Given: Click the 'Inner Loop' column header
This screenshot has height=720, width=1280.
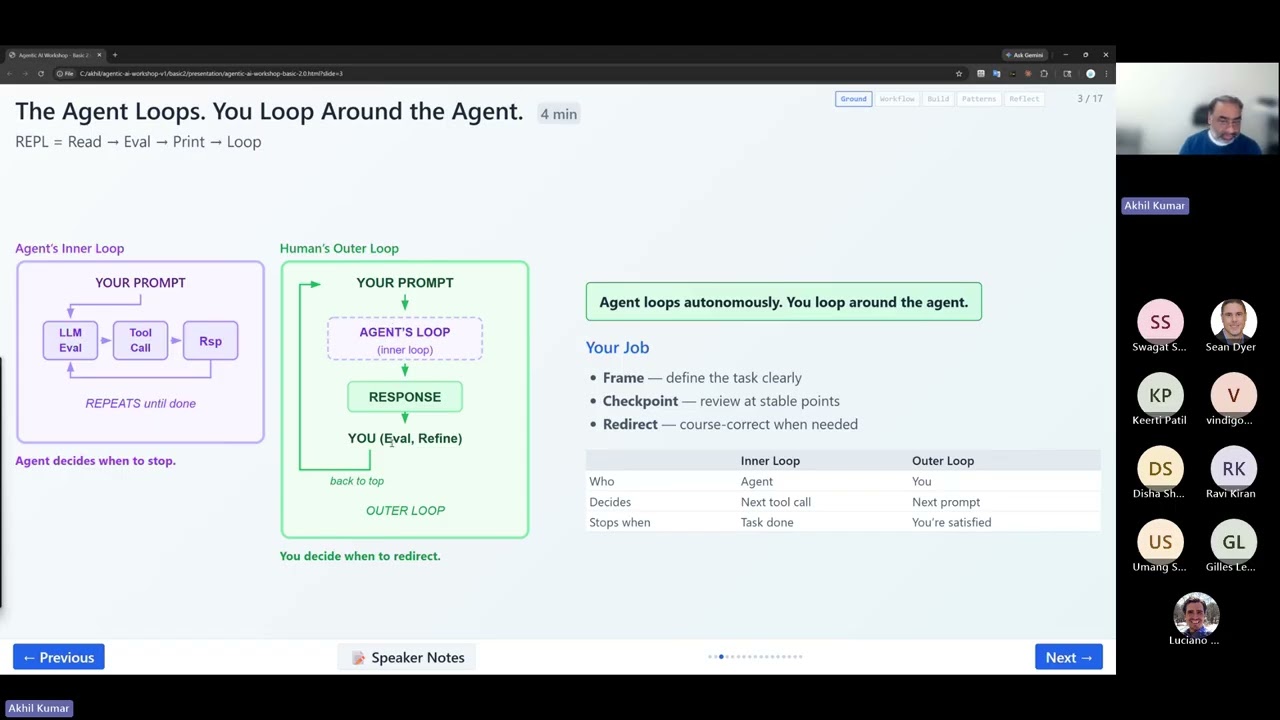Looking at the screenshot, I should coord(770,461).
